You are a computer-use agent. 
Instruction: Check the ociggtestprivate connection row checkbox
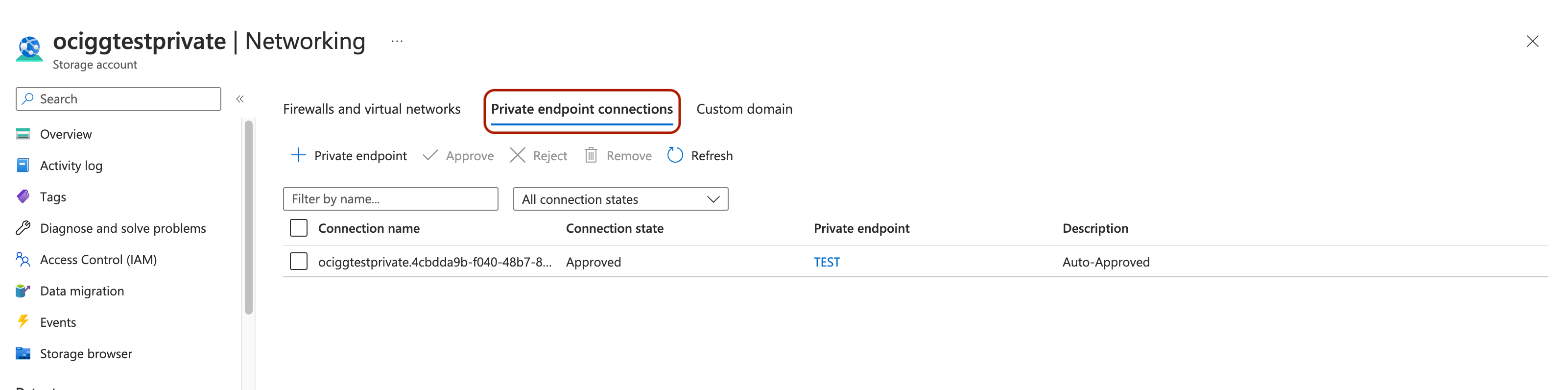tap(298, 262)
